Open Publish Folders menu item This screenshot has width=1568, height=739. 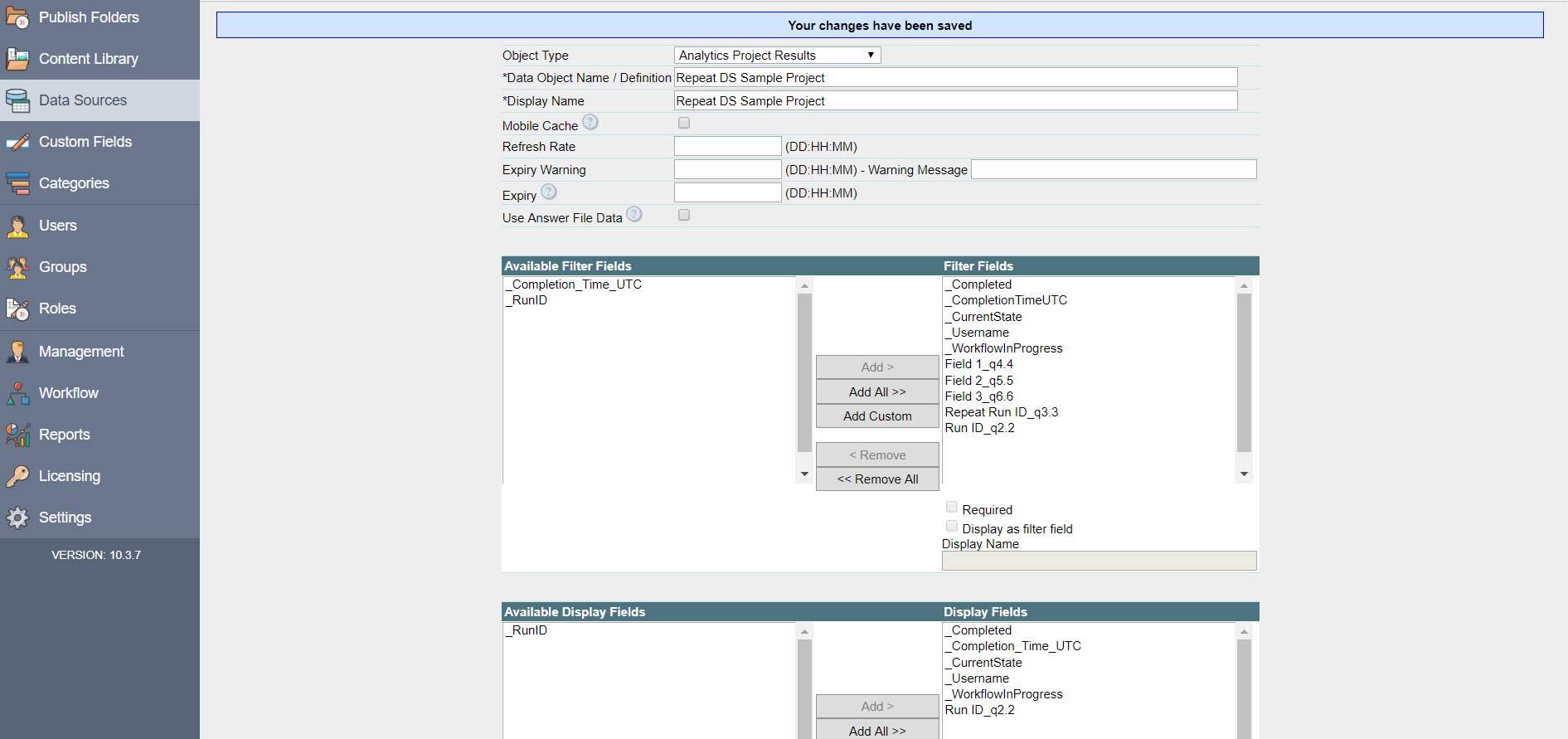pos(100,17)
